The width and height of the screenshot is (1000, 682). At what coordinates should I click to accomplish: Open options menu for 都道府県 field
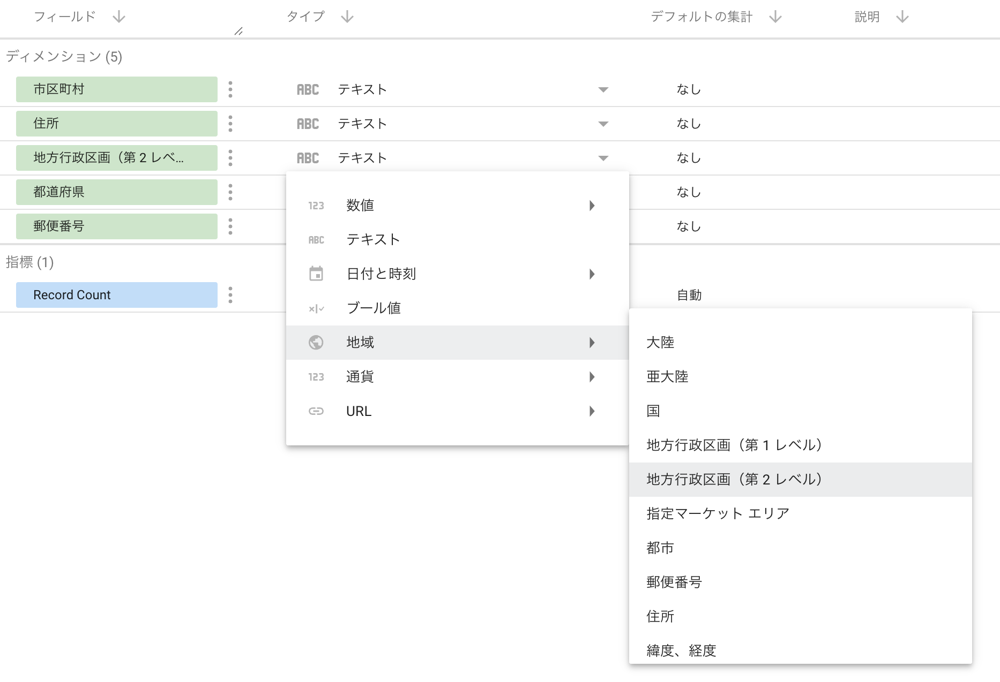coord(230,192)
